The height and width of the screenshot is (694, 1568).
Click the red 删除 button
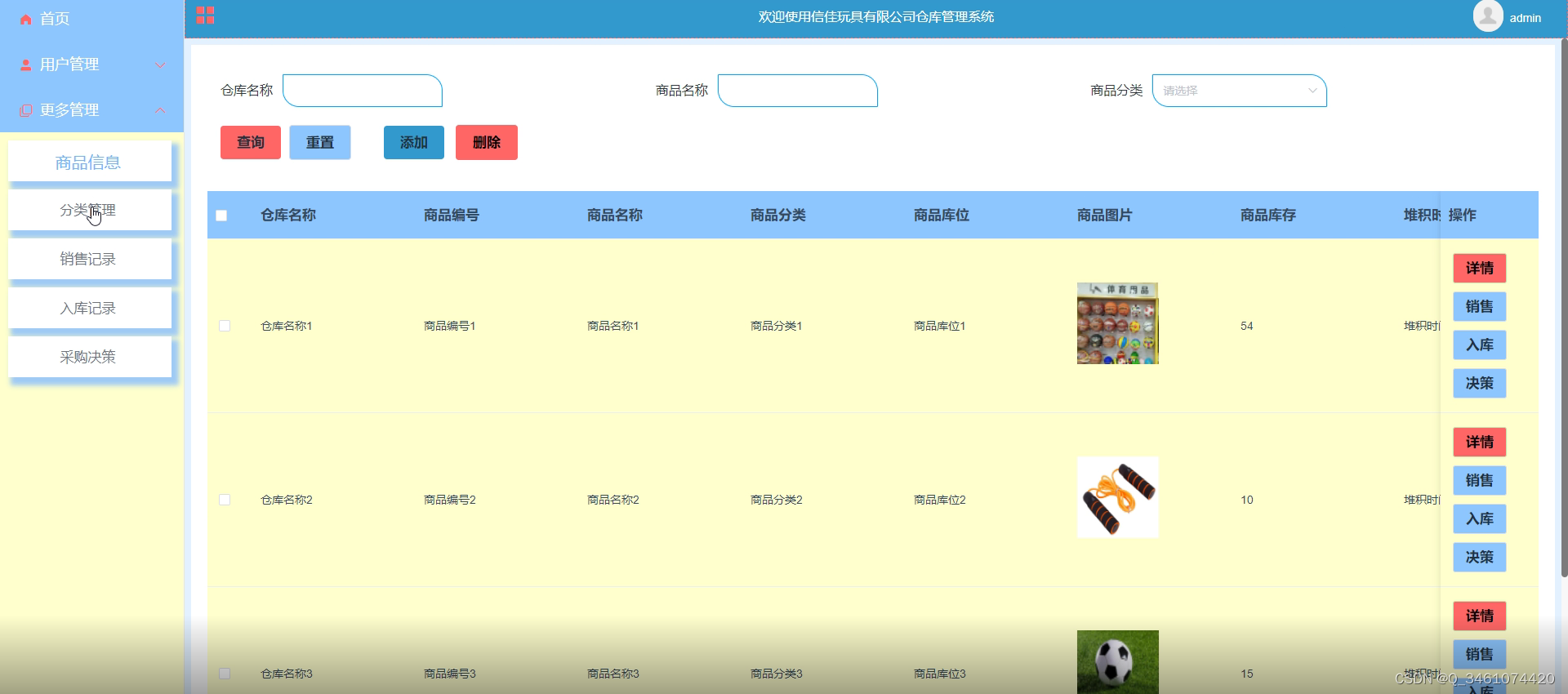pyautogui.click(x=487, y=142)
